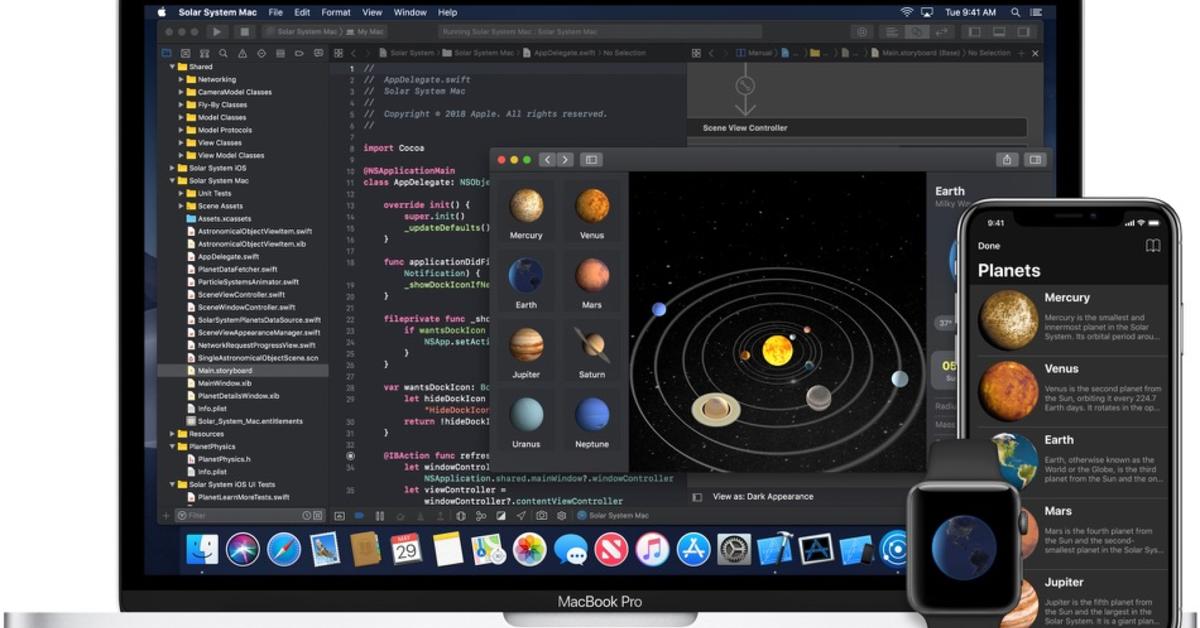Collapse the PlanetPhysics group

coord(172,447)
